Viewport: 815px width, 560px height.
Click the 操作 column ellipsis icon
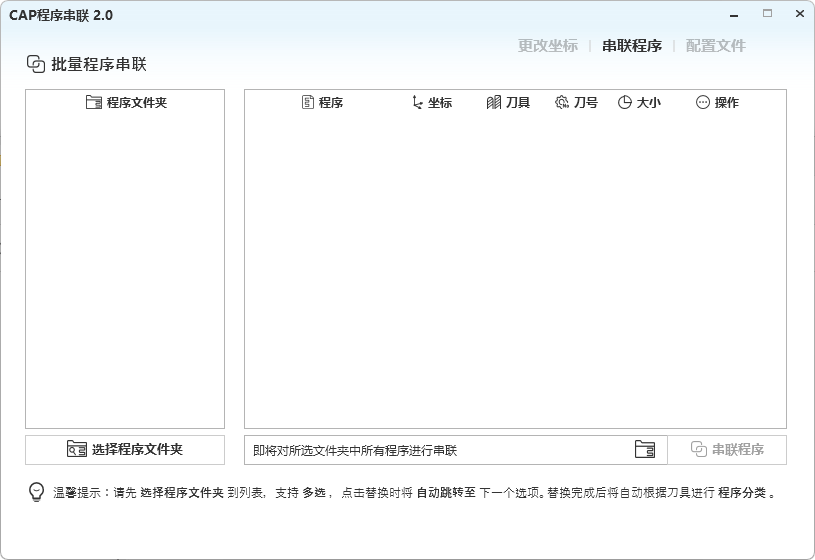[x=702, y=102]
